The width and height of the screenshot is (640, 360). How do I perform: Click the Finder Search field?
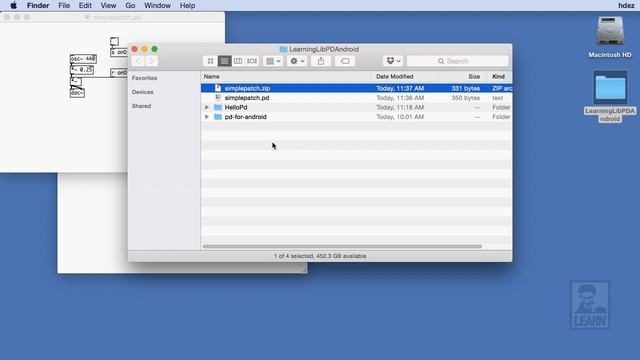click(x=458, y=61)
